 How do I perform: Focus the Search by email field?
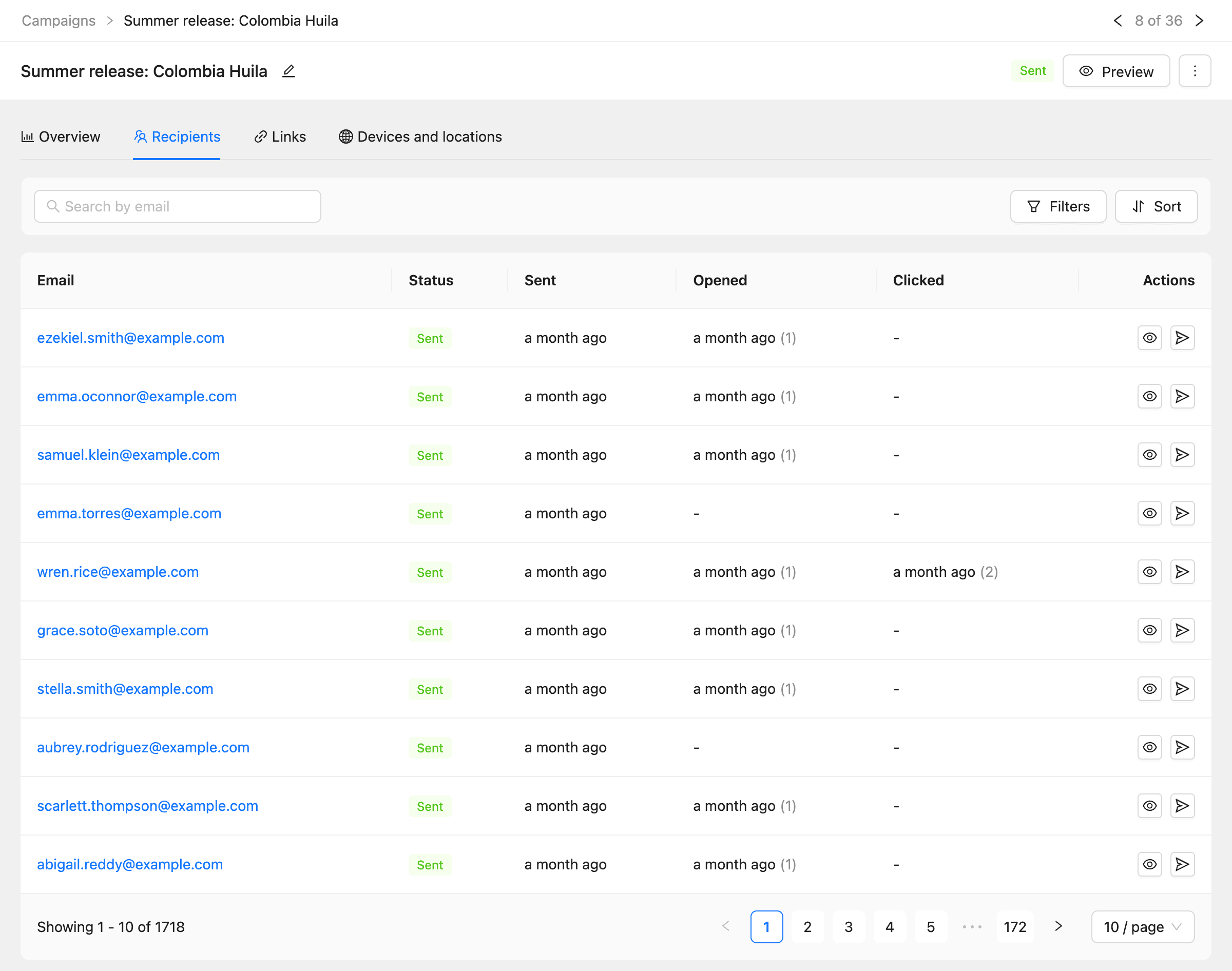point(178,206)
